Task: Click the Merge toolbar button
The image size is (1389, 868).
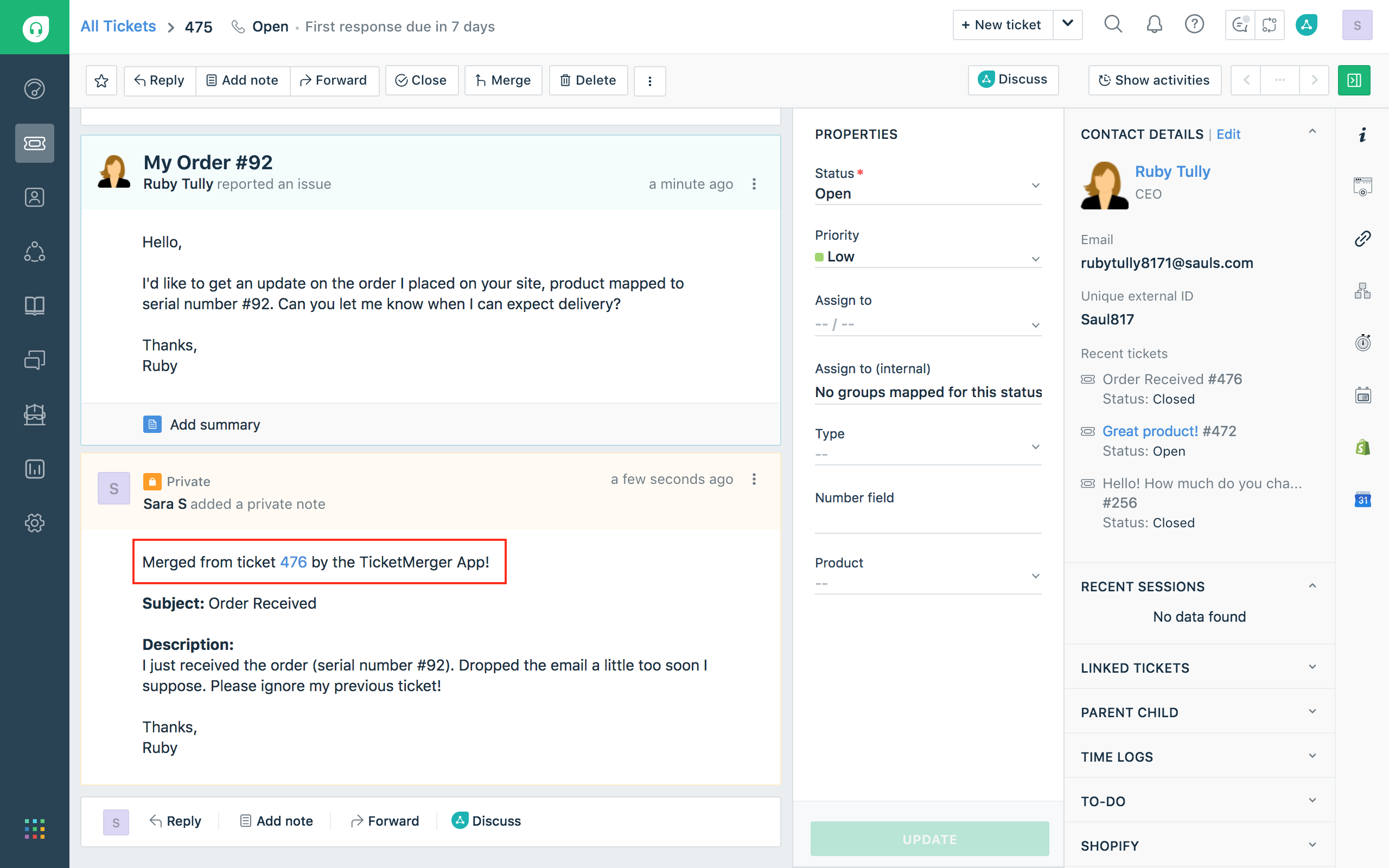Action: point(503,80)
